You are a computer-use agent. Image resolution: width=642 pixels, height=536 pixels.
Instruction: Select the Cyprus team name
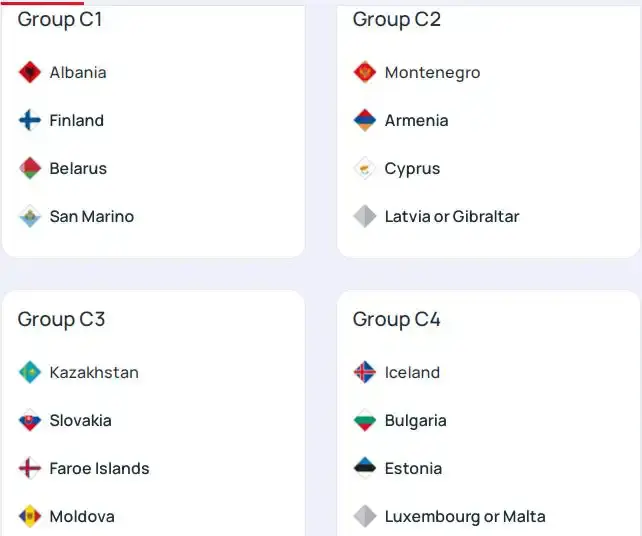tap(412, 168)
